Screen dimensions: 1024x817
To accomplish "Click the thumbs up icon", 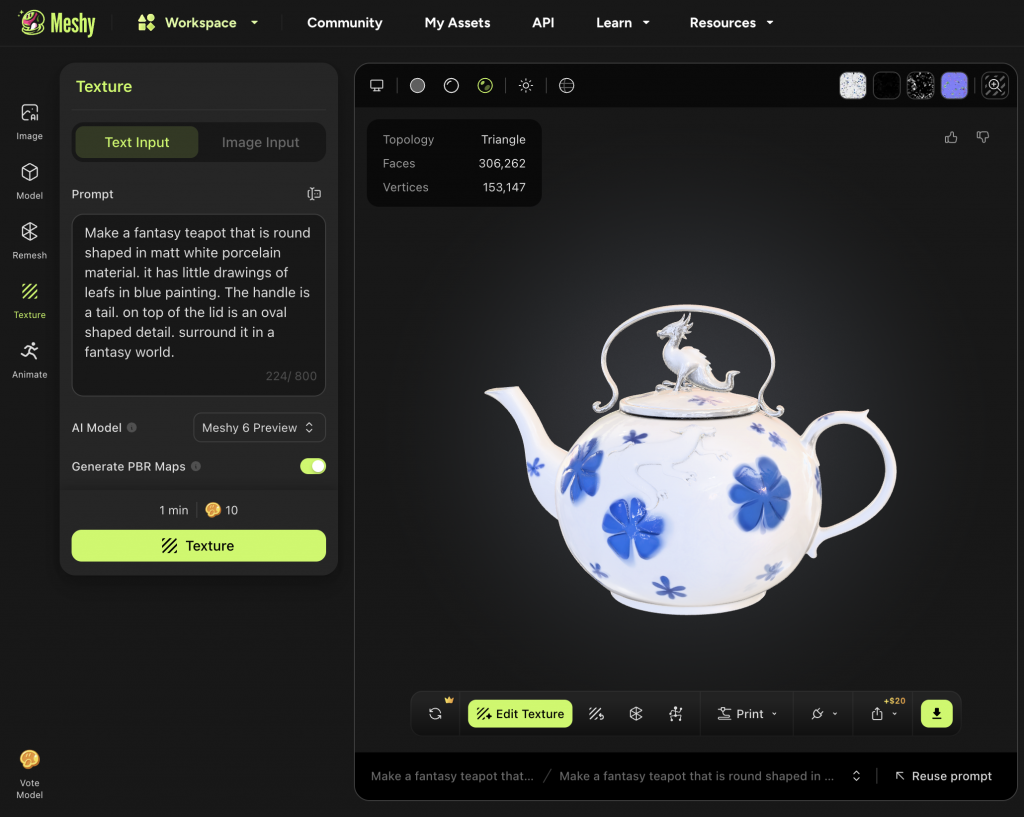I will click(951, 138).
